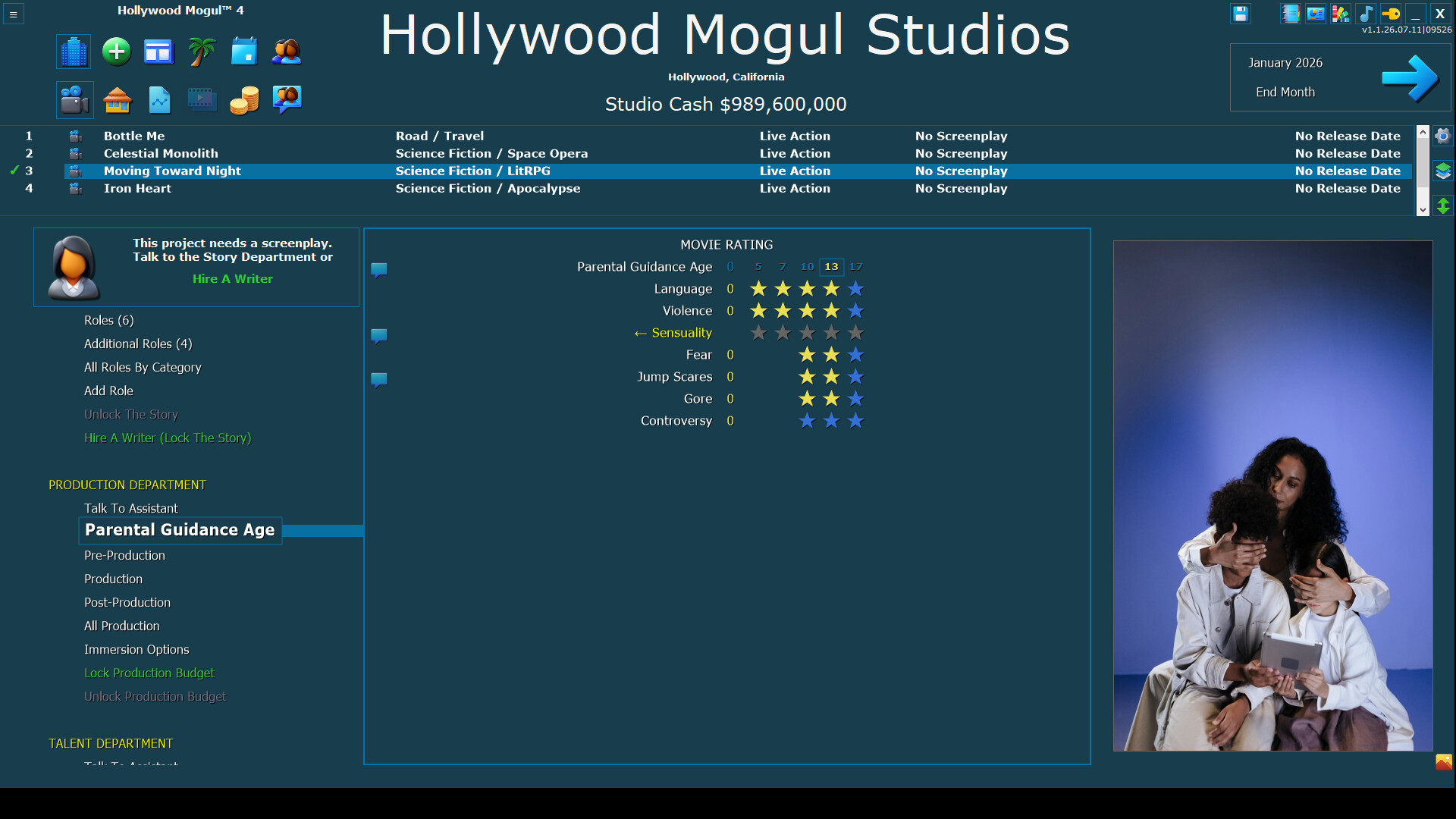This screenshot has height=819, width=1456.
Task: Click comment bubble beside Parental Guidance Age
Action: click(x=379, y=270)
